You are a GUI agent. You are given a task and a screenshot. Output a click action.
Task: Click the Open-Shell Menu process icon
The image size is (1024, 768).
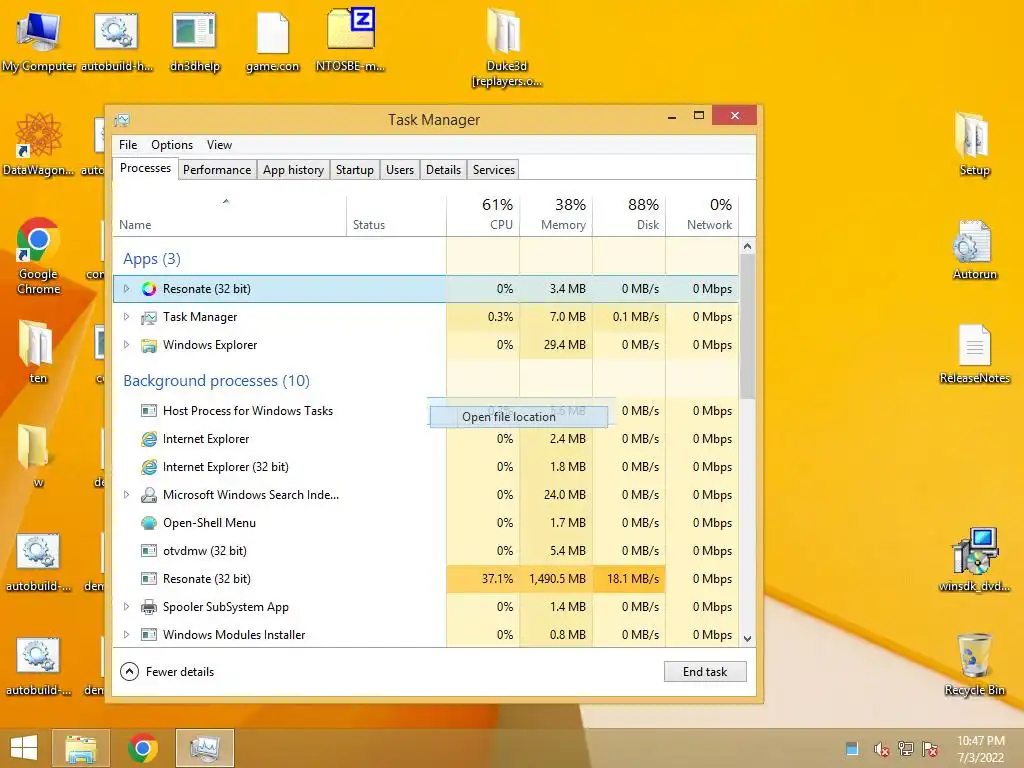pyautogui.click(x=149, y=523)
